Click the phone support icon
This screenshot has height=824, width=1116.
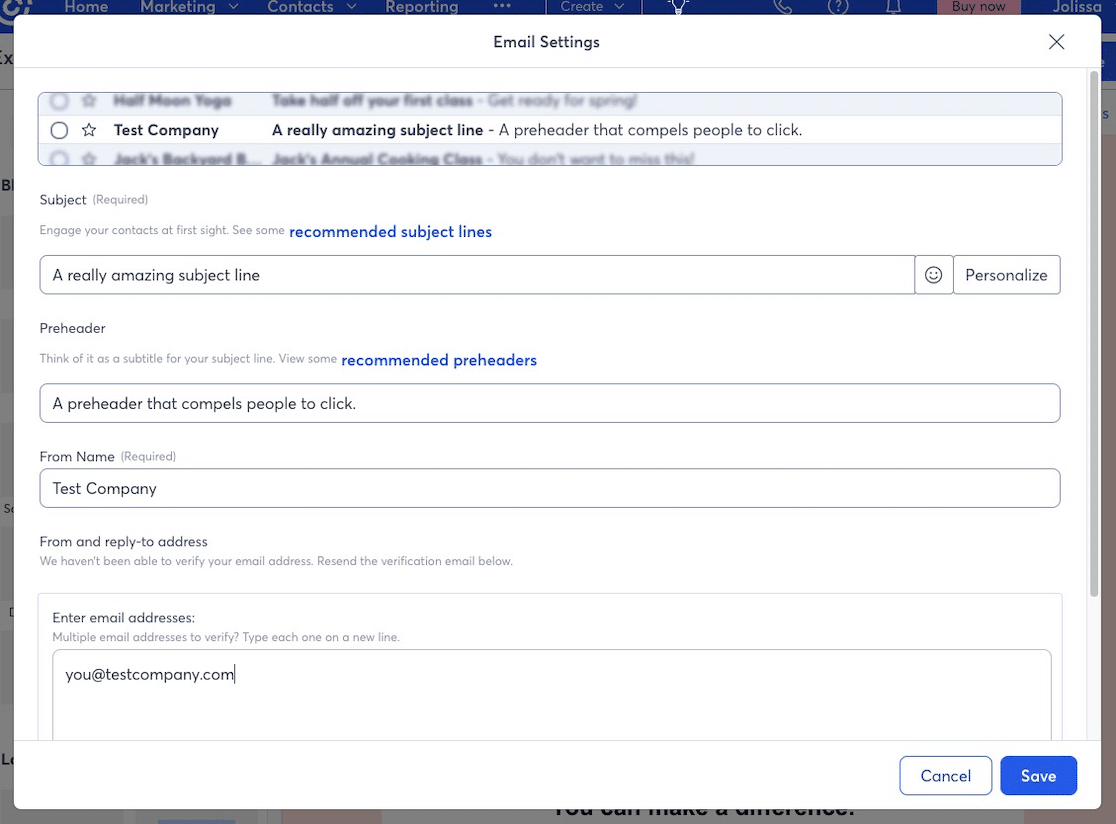coord(783,8)
